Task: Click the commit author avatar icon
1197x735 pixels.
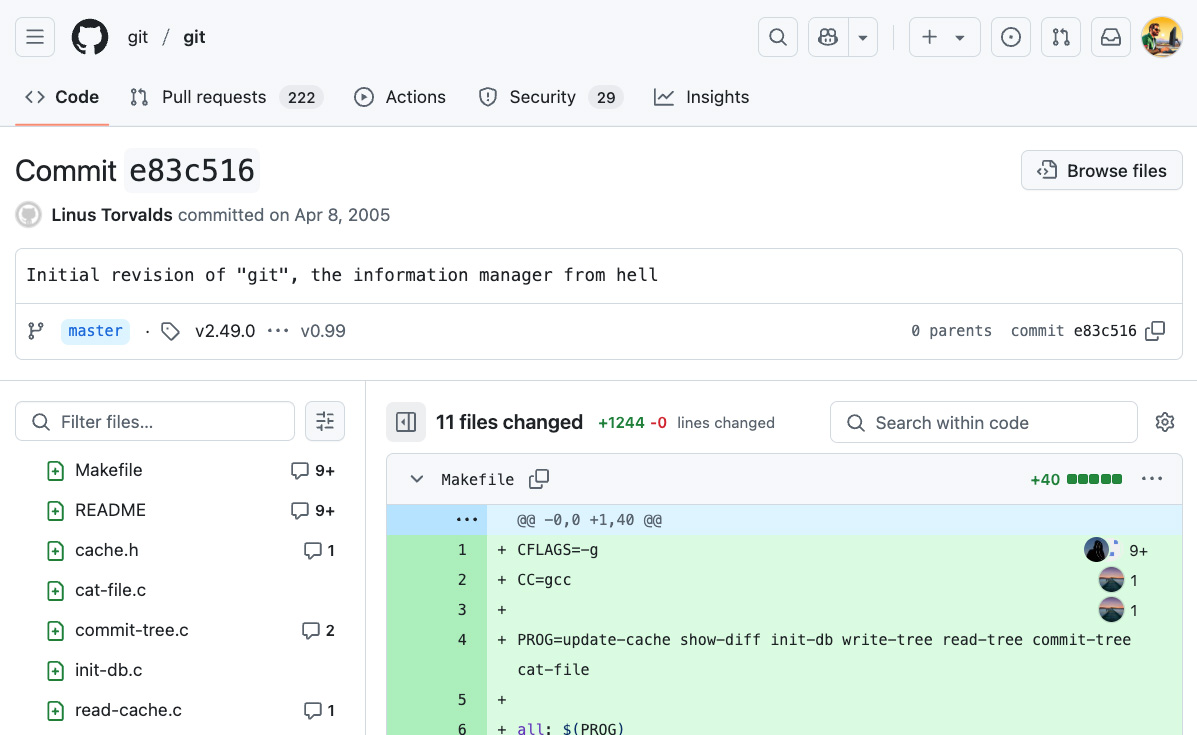Action: coord(29,215)
